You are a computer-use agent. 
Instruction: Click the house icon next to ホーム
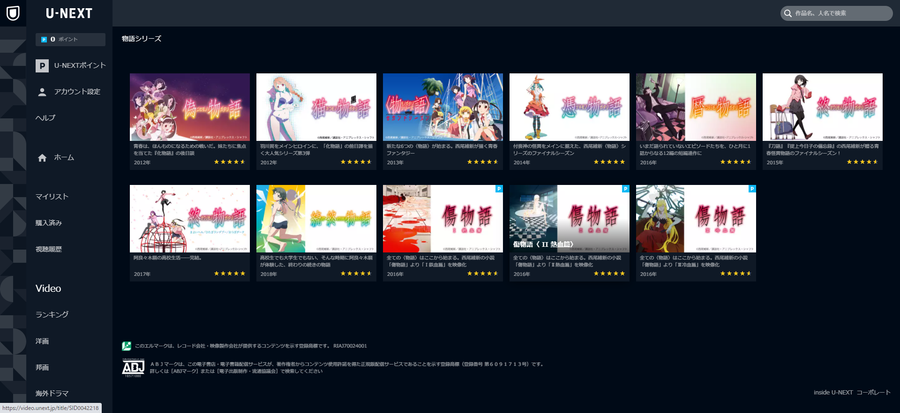point(42,158)
